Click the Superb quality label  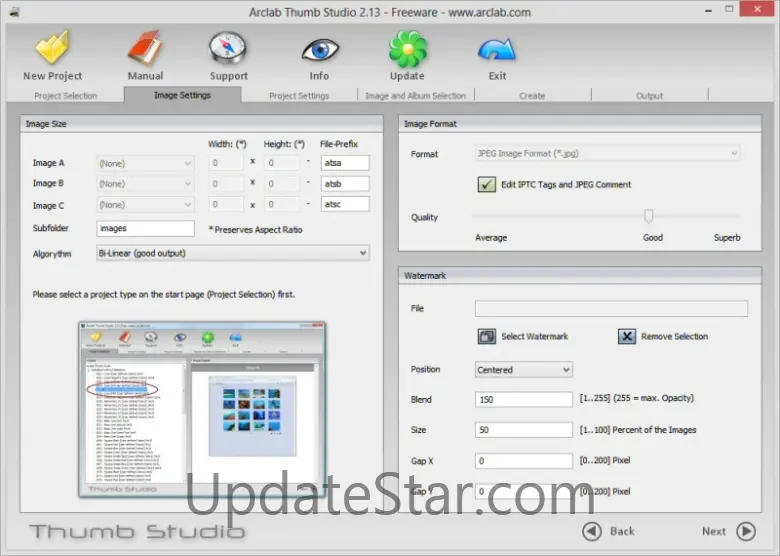(727, 237)
